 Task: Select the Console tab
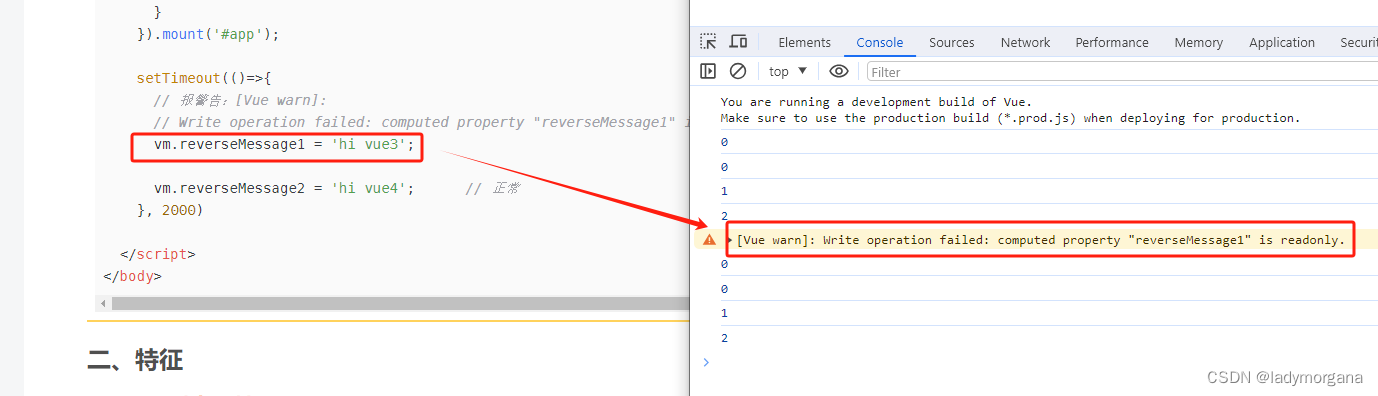tap(879, 42)
